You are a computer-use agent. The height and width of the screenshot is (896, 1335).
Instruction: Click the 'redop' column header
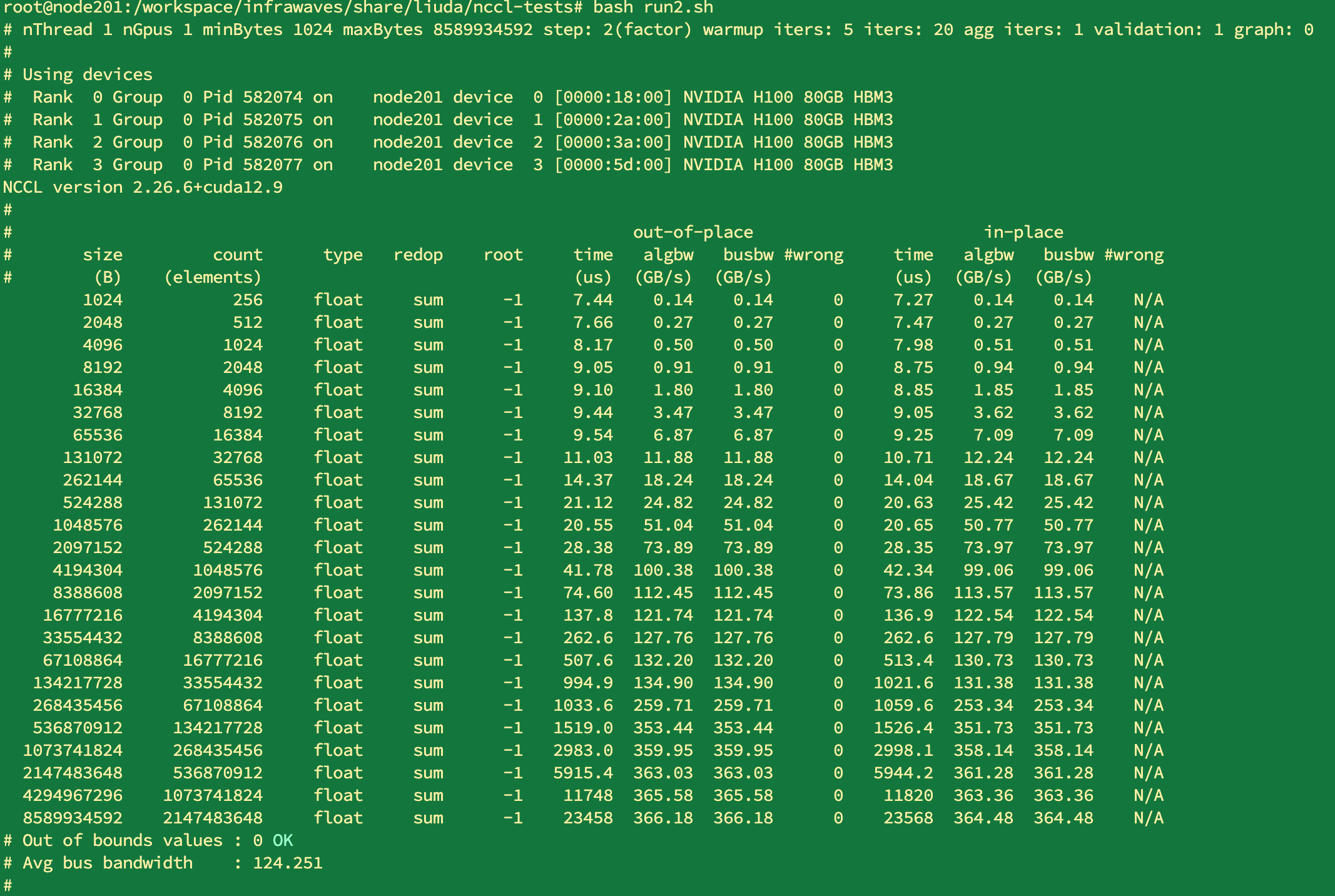pyautogui.click(x=418, y=255)
